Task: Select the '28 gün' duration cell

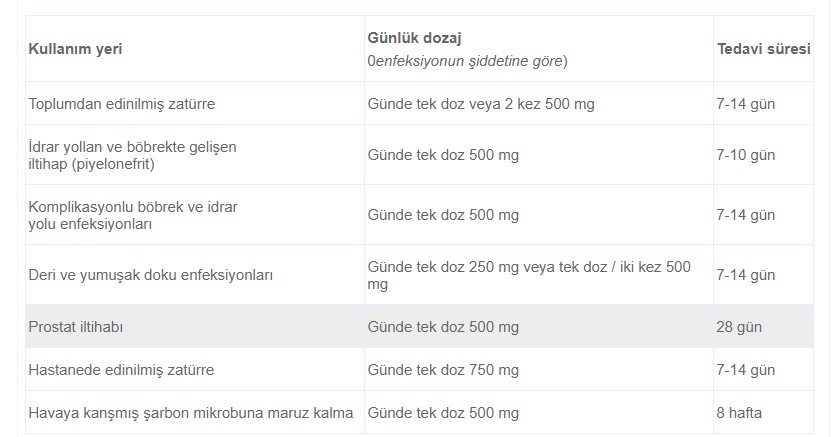Action: (x=740, y=327)
